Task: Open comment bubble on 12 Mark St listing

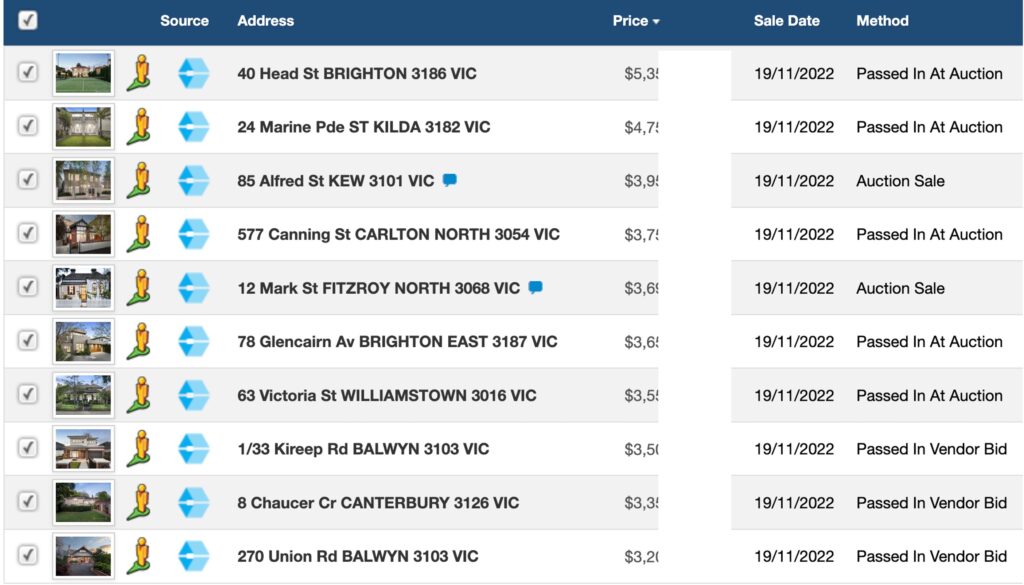Action: pos(536,287)
